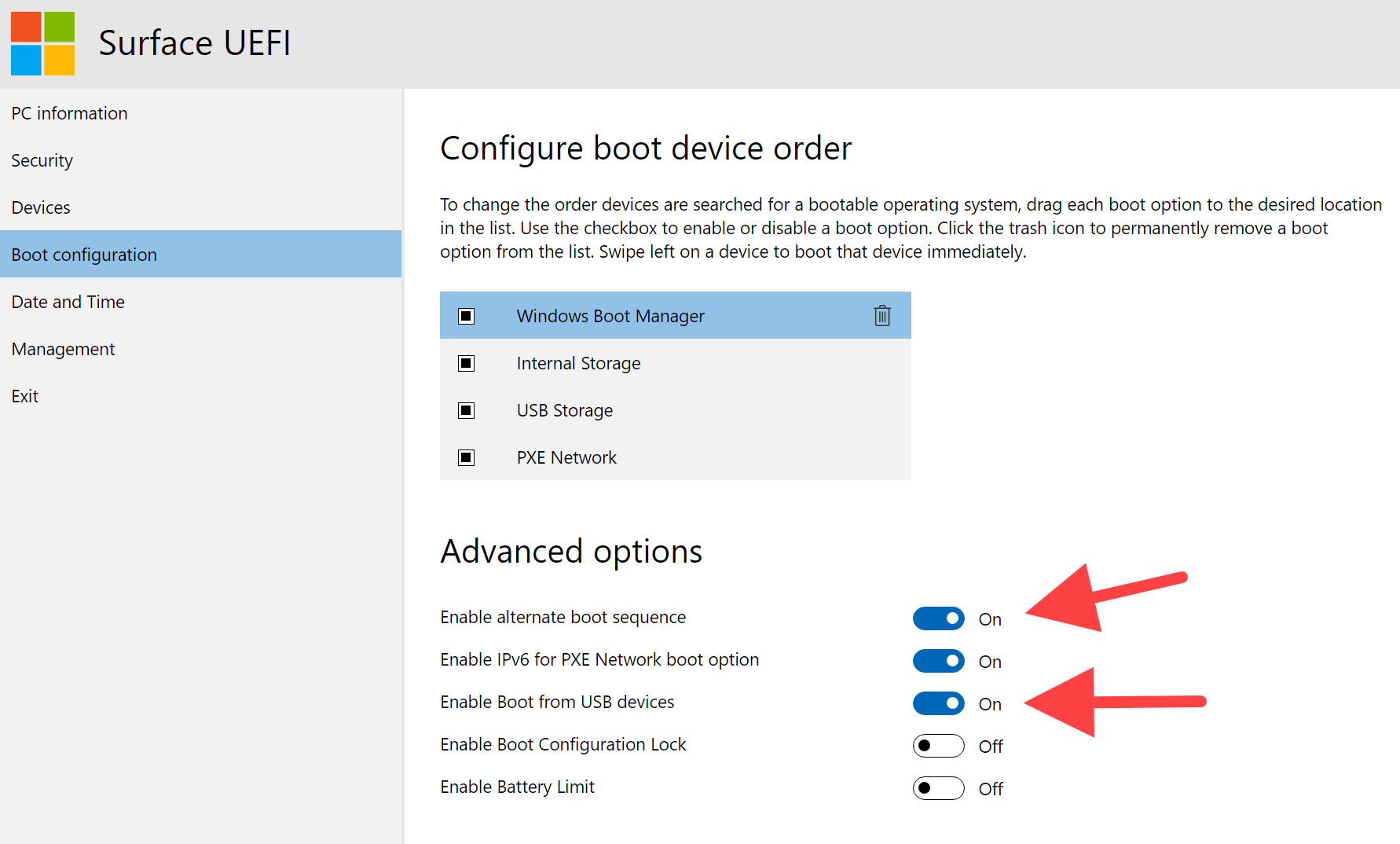Turn off Enable alternate boot sequence toggle
Screen dimensions: 1400x844
point(939,618)
